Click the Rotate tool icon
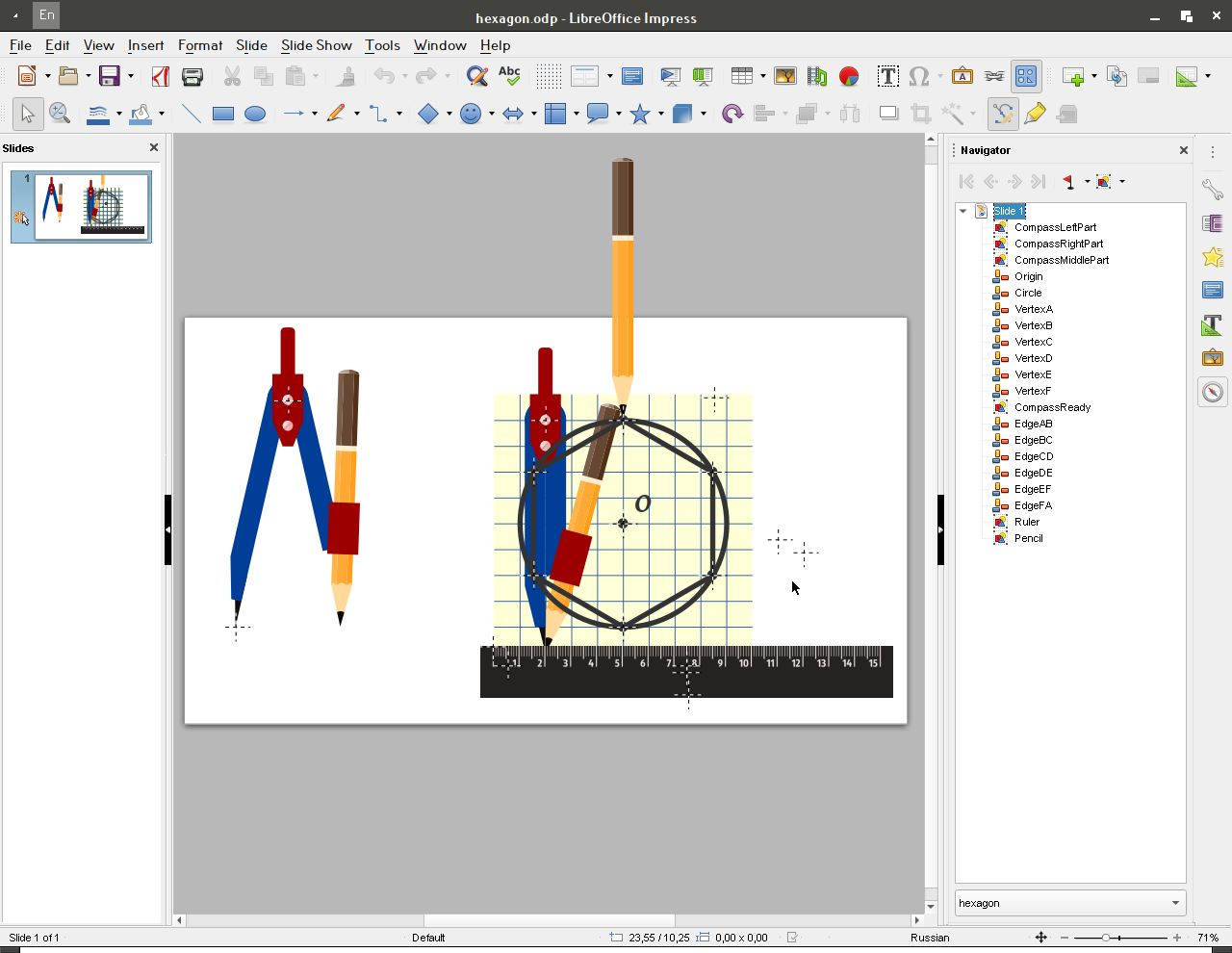The height and width of the screenshot is (953, 1232). (x=732, y=114)
